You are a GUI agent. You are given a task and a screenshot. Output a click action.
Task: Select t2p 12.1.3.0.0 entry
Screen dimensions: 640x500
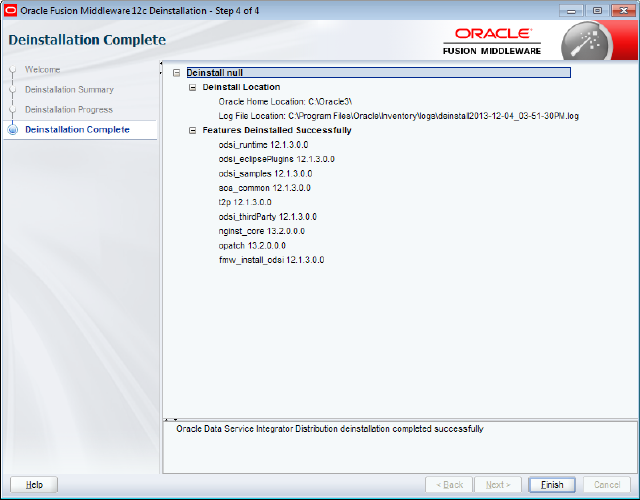pos(245,202)
